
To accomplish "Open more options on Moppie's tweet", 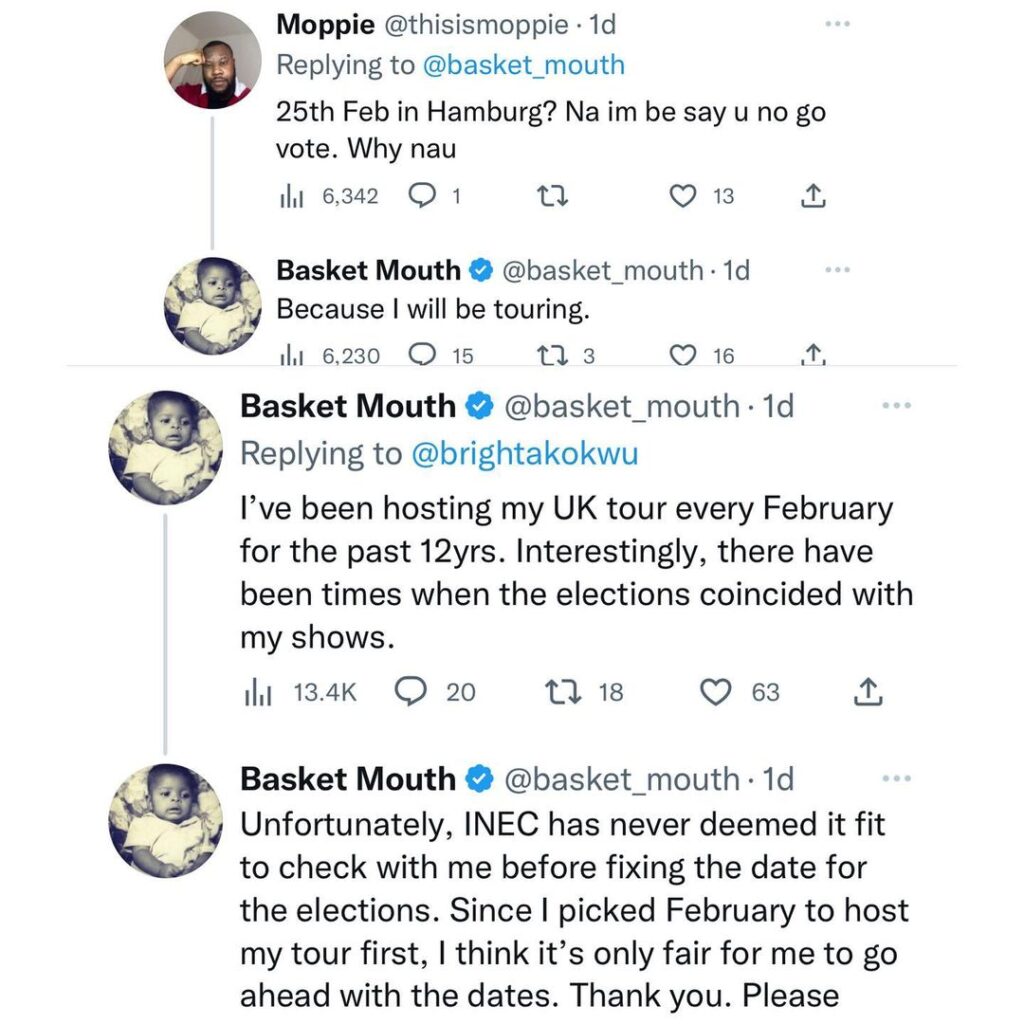I will [x=837, y=23].
